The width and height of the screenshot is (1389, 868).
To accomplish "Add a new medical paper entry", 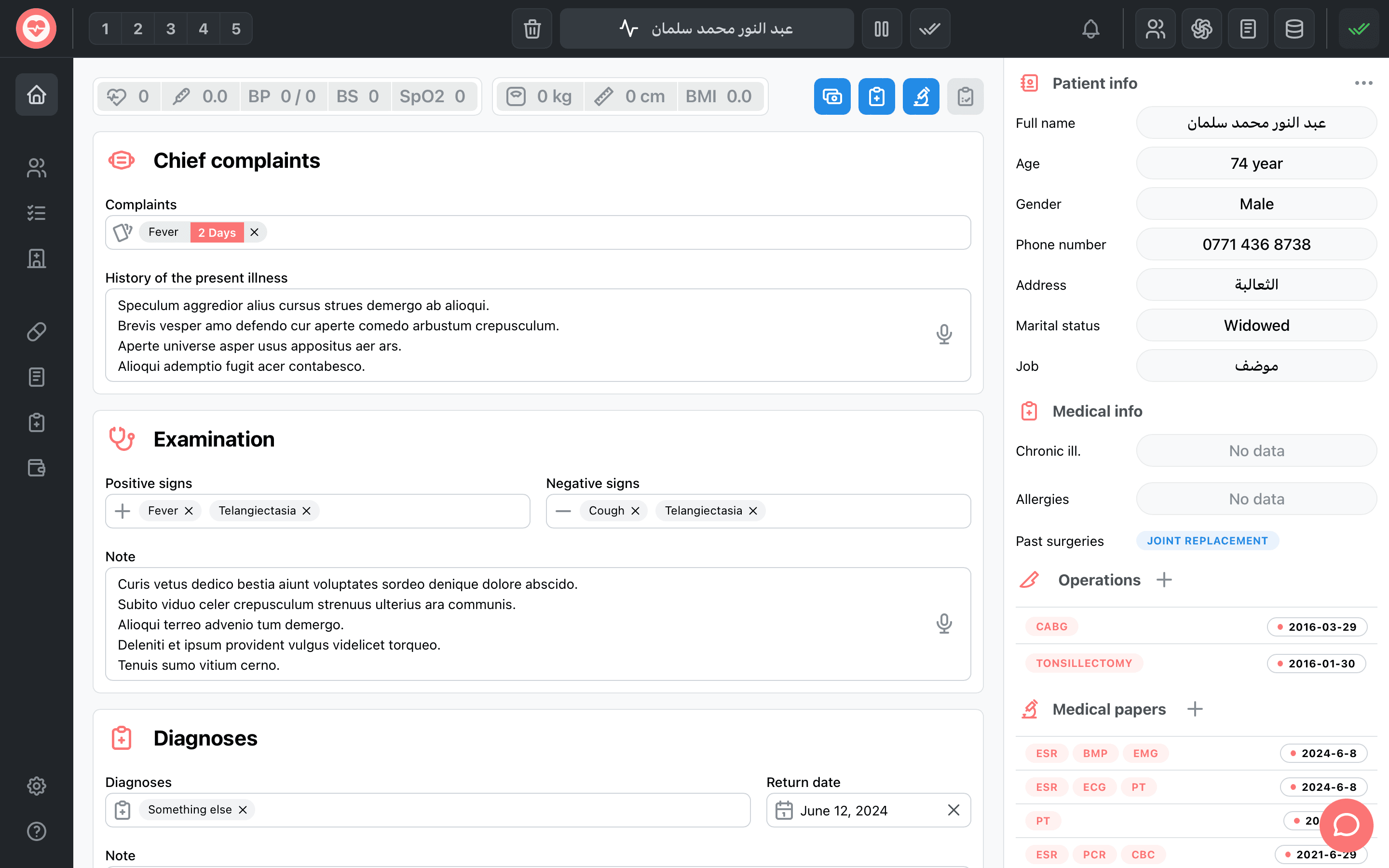I will click(1195, 709).
